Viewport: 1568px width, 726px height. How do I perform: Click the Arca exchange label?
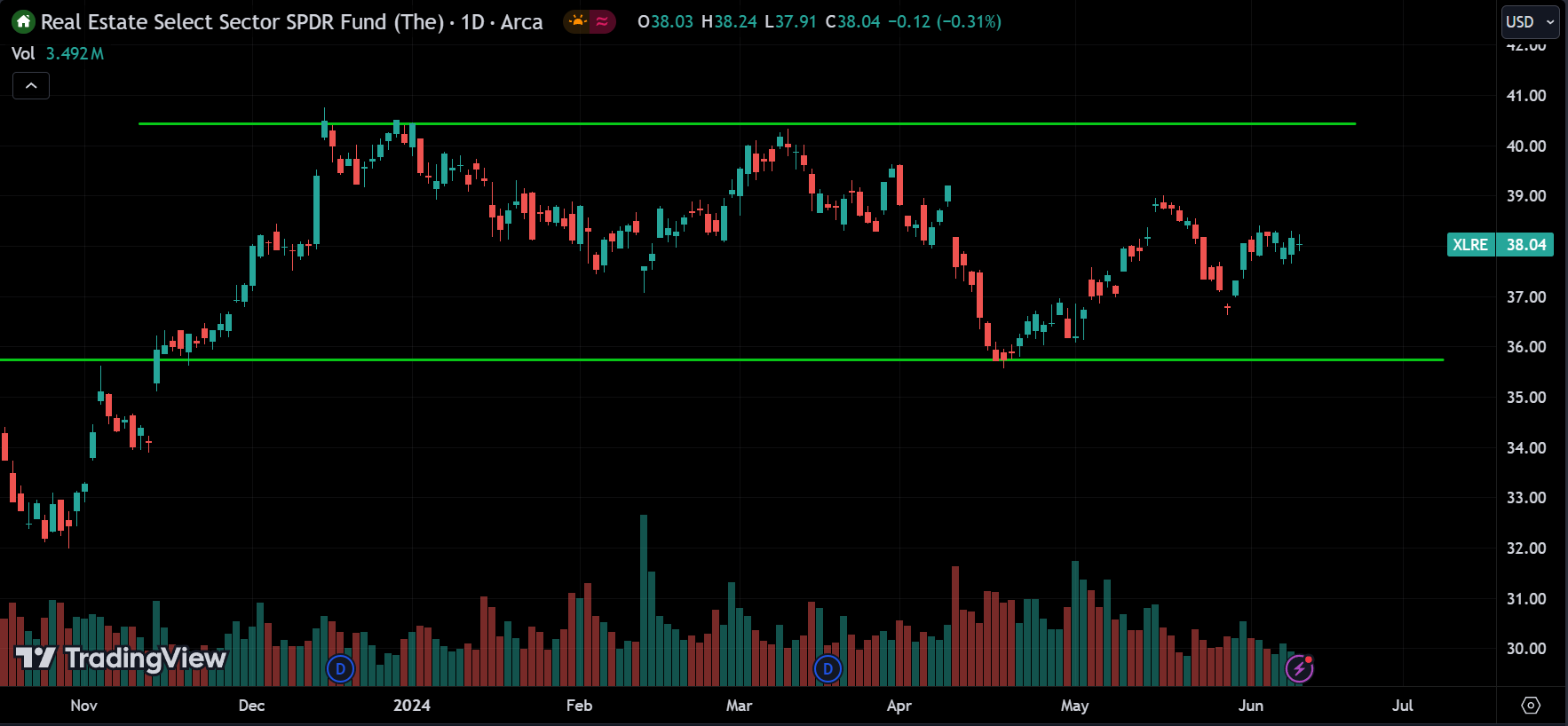[521, 21]
